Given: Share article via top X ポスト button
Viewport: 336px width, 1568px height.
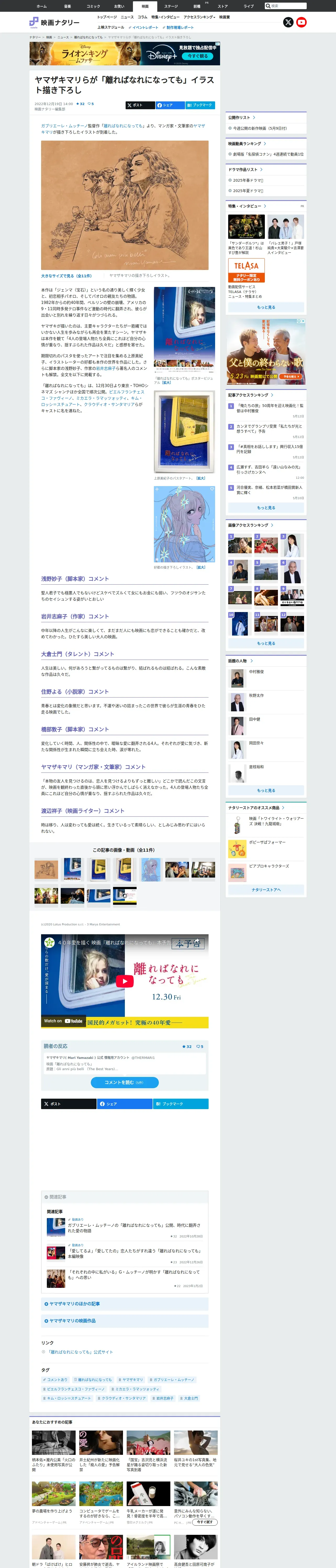Looking at the screenshot, I should pyautogui.click(x=140, y=105).
